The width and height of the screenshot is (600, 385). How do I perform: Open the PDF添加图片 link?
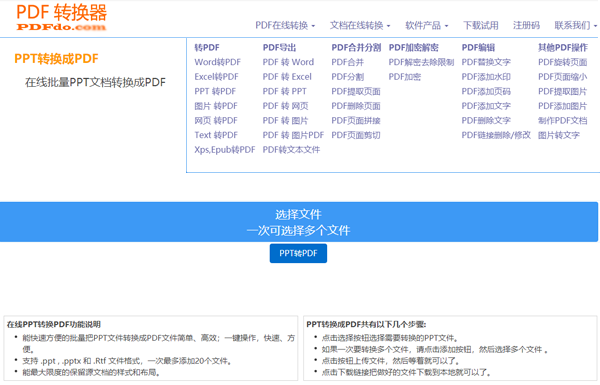click(x=562, y=106)
